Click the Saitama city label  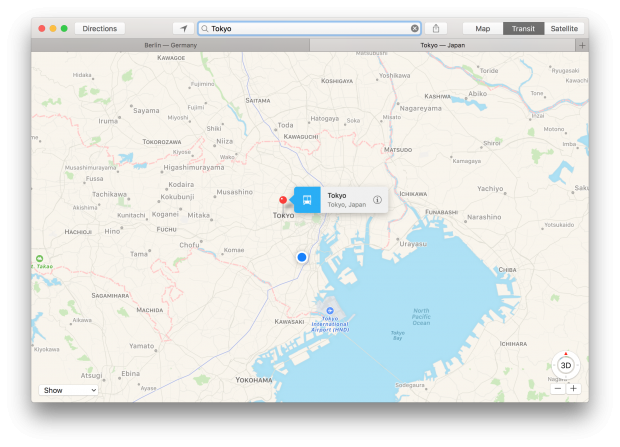258,100
